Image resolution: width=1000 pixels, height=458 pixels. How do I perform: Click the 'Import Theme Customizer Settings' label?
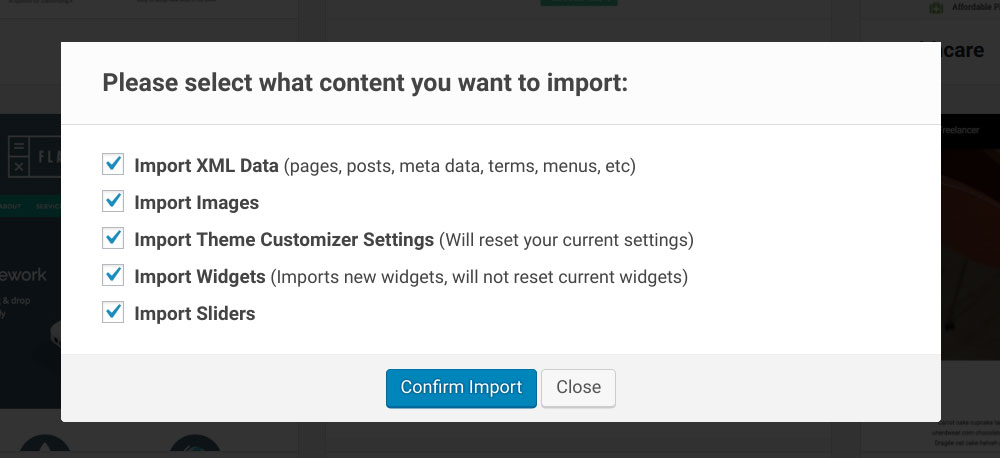click(284, 240)
